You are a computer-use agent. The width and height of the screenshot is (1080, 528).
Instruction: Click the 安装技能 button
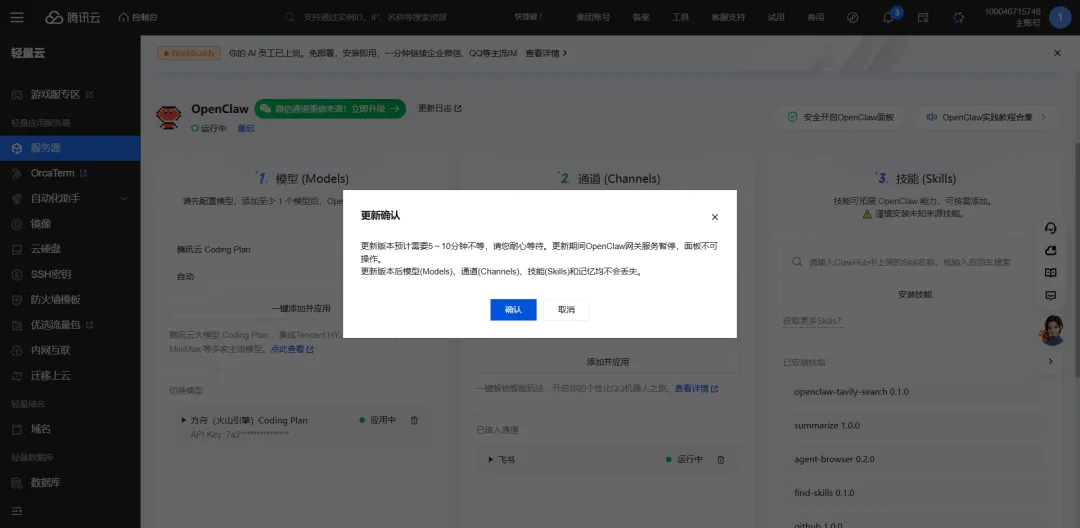tap(915, 294)
